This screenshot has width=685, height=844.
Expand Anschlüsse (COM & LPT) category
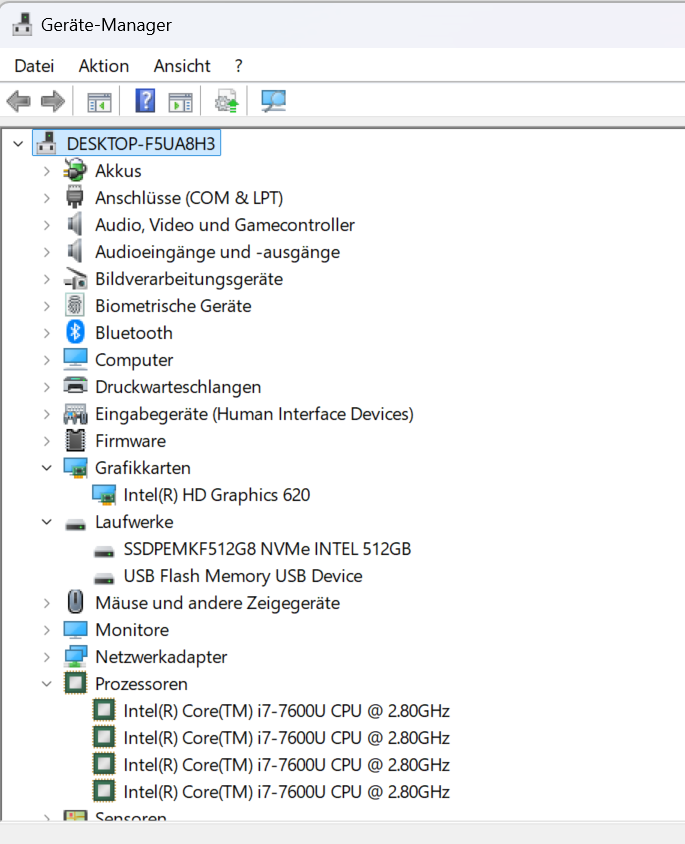[x=47, y=198]
